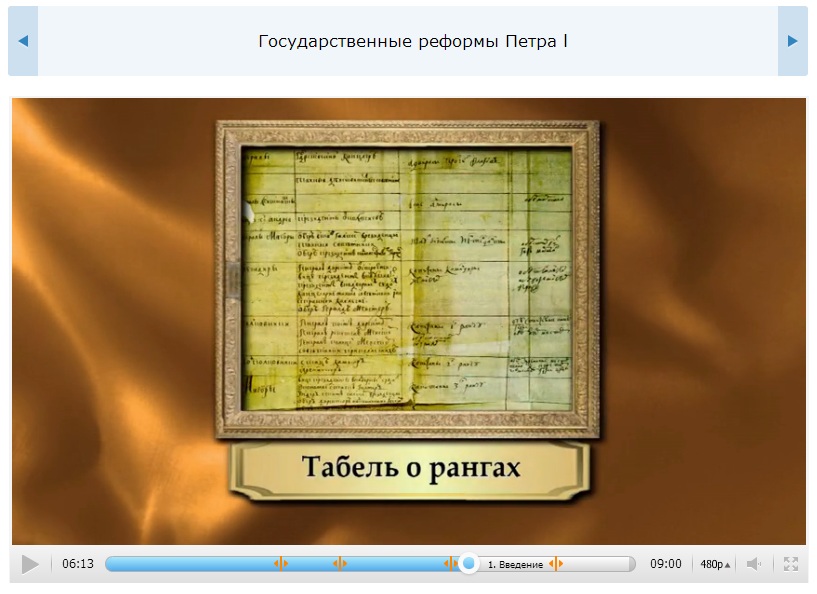The image size is (817, 594).
Task: Click the title 'Государственные реформы Петра I'
Action: [x=413, y=41]
